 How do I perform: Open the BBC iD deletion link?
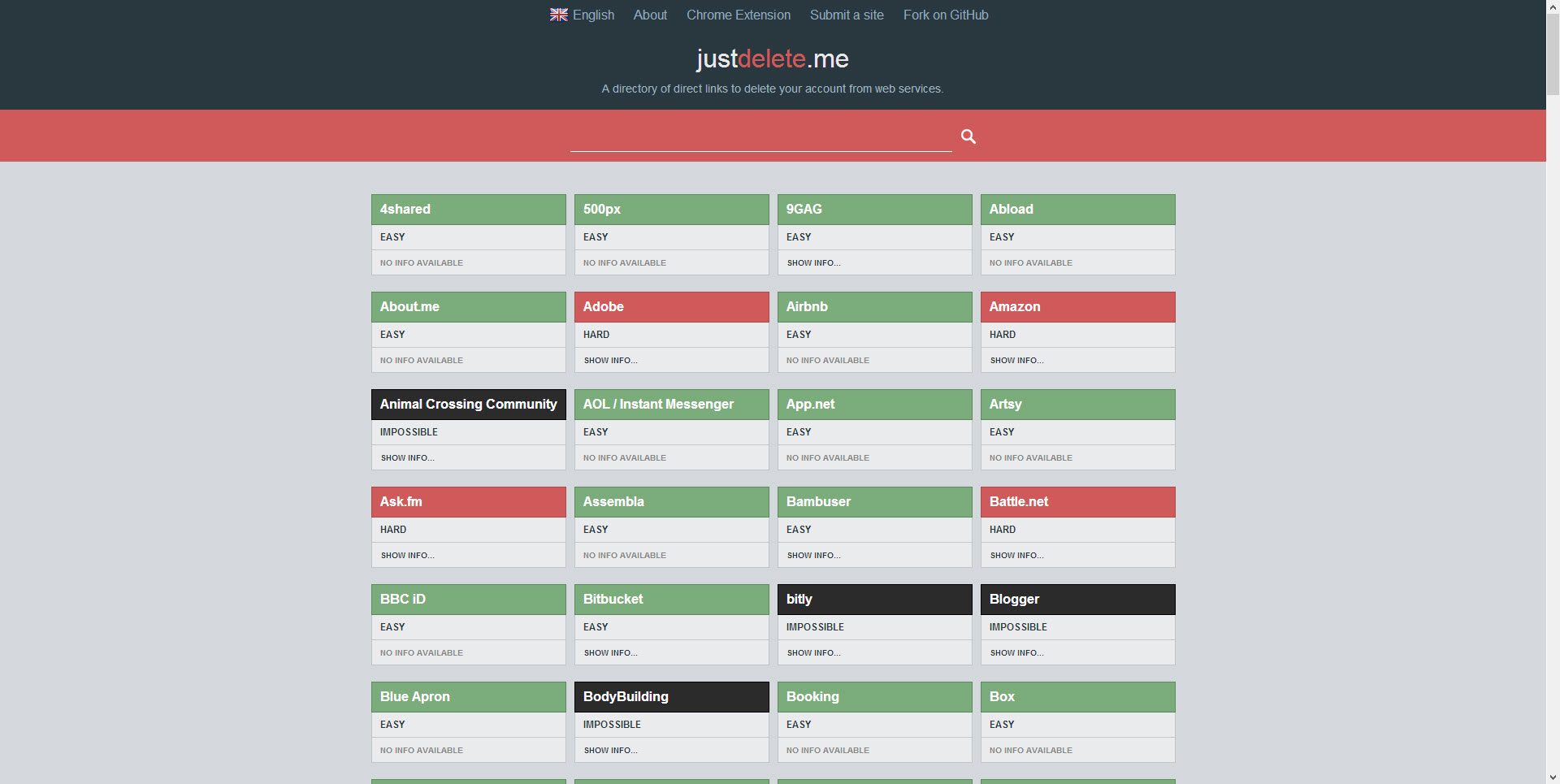[469, 600]
